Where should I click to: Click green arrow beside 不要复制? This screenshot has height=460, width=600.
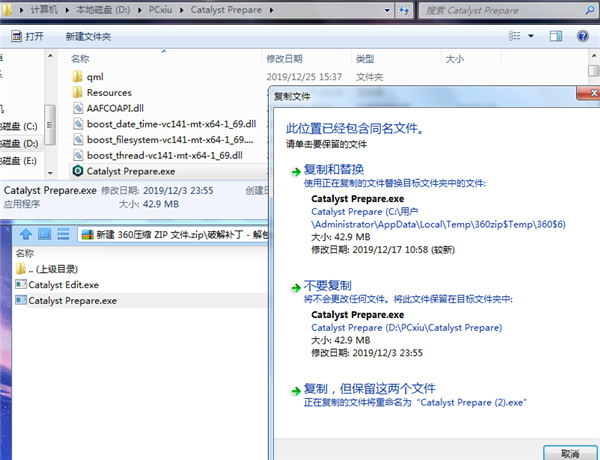coord(295,288)
